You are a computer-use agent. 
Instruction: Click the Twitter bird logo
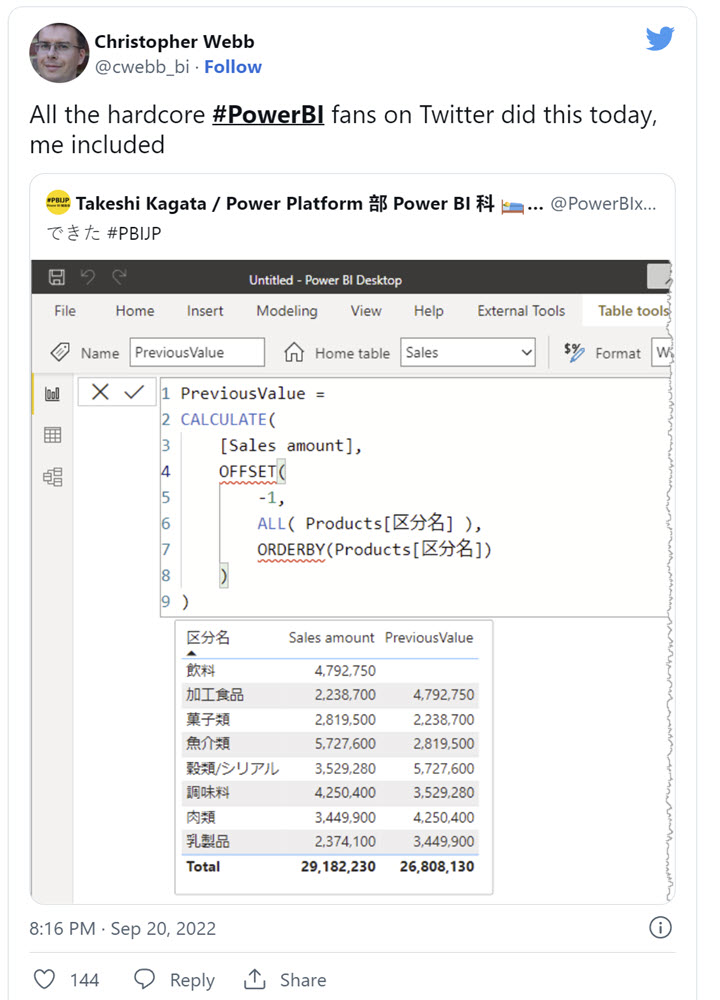(x=659, y=39)
